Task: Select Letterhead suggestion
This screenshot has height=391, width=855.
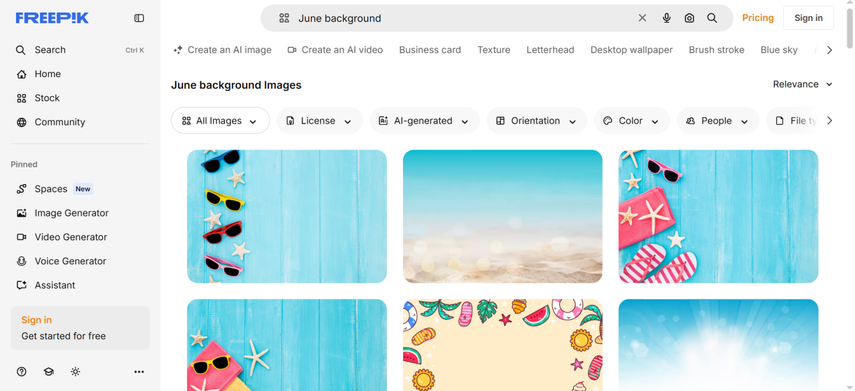Action: click(550, 50)
